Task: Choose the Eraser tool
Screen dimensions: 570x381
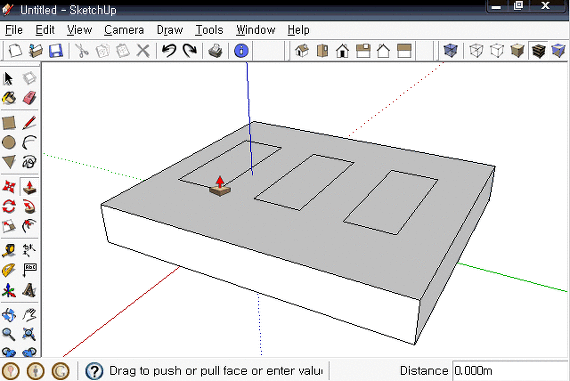Action: (29, 98)
